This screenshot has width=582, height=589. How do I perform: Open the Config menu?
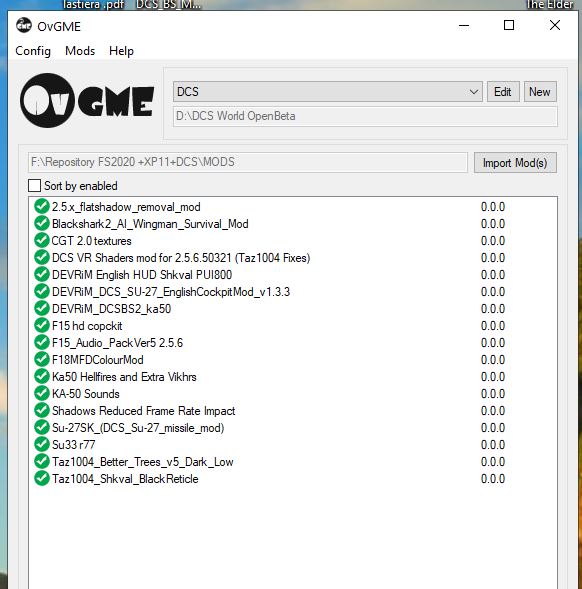pos(33,51)
